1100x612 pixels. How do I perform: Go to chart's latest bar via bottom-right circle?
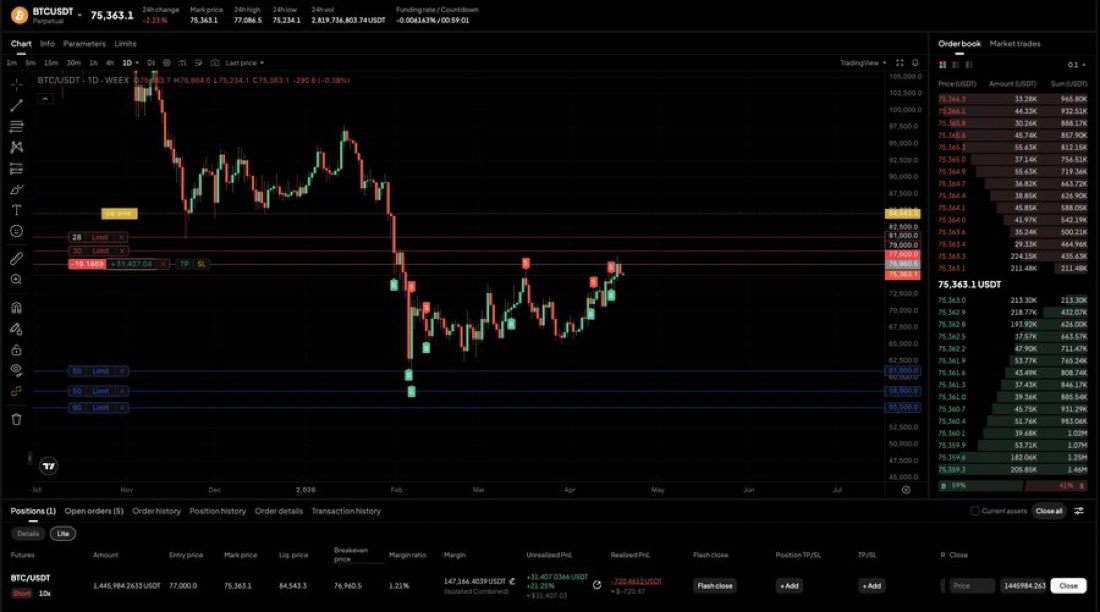coord(906,490)
